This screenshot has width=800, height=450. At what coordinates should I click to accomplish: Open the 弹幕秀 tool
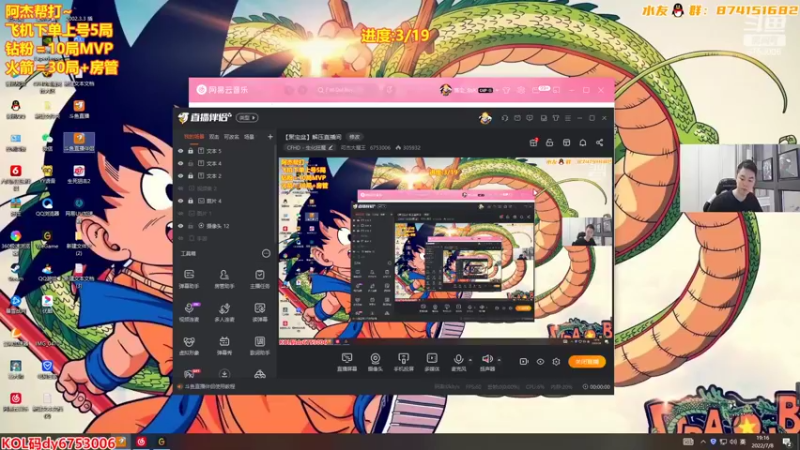224,345
